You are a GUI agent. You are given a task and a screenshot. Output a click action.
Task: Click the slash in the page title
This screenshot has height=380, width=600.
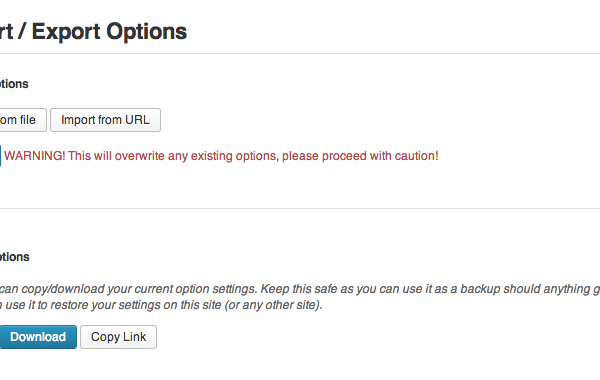pos(22,31)
